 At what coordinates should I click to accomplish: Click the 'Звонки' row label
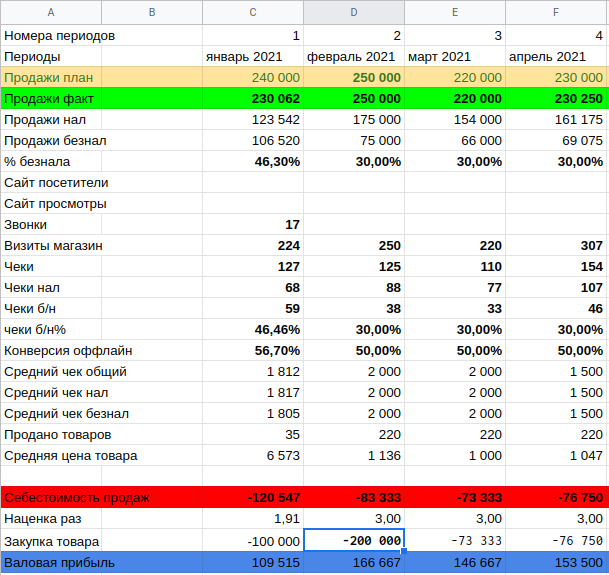tap(26, 225)
